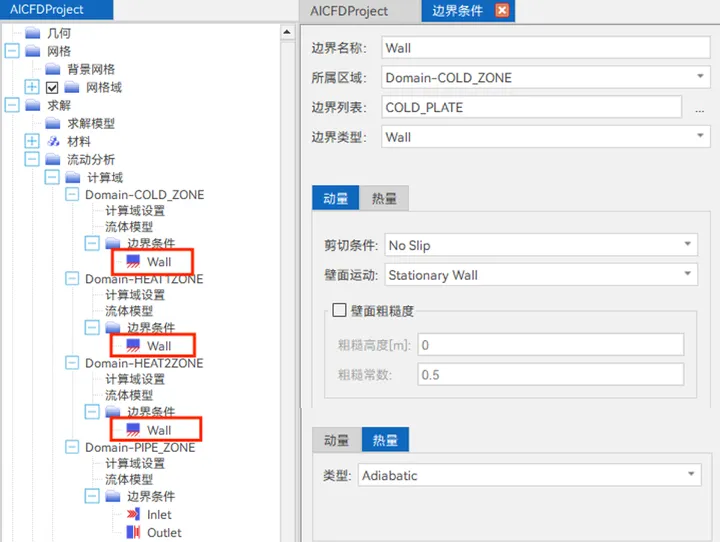720x542 pixels.
Task: Collapse the 网格 tree node
Action: (12, 51)
